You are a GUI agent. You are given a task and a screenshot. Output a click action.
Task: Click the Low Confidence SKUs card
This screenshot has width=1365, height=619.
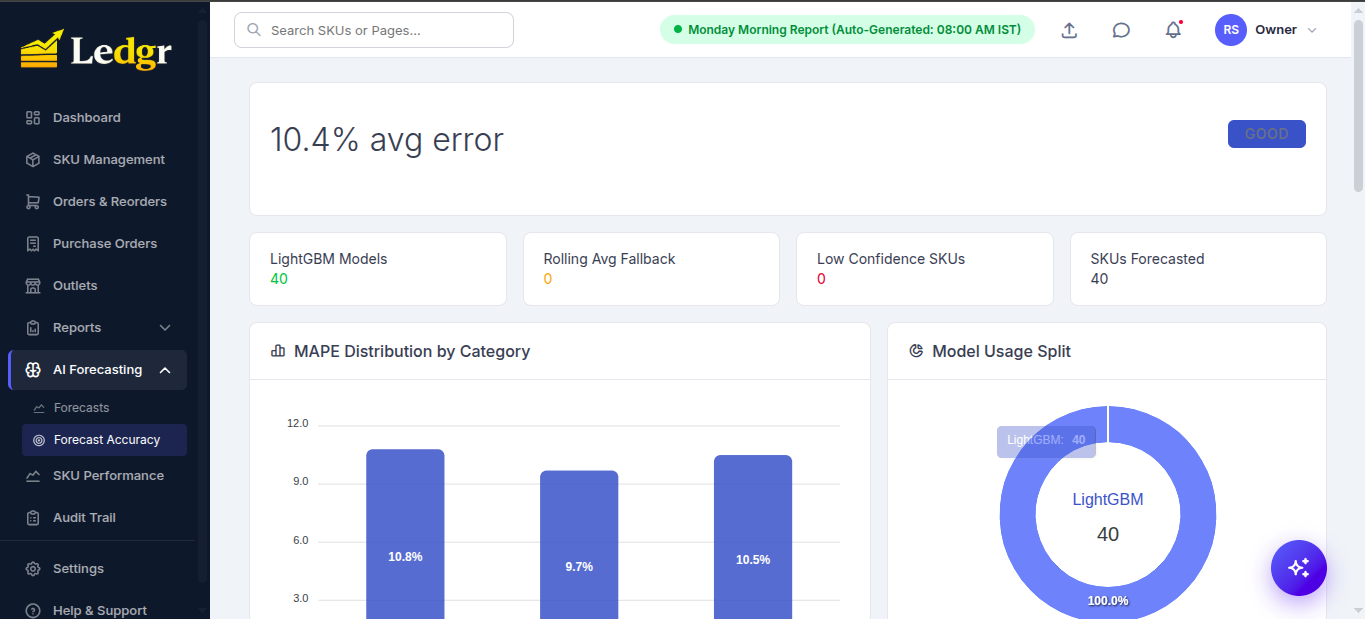point(925,269)
